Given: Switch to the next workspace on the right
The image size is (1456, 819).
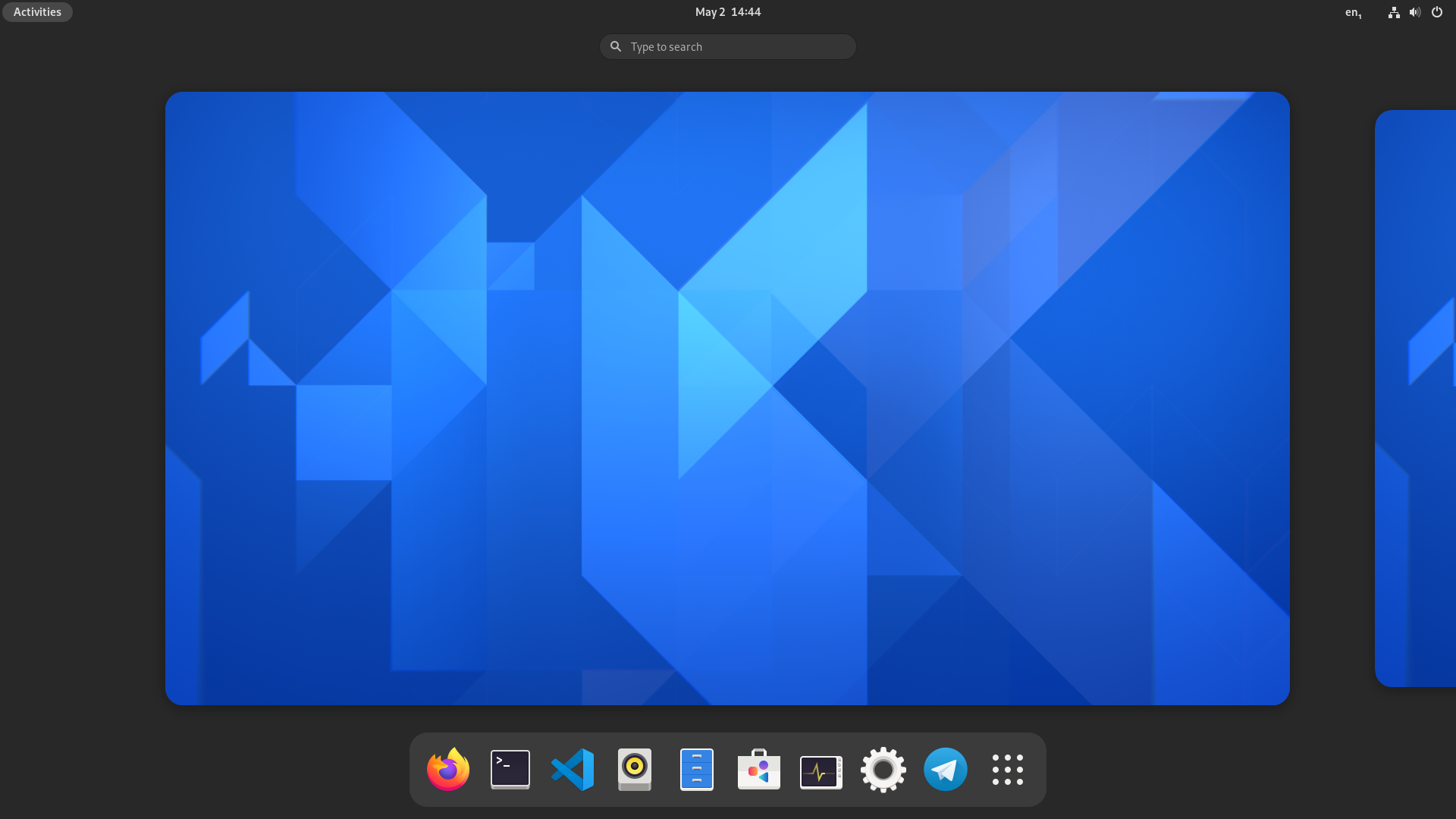Looking at the screenshot, I should (x=1415, y=398).
